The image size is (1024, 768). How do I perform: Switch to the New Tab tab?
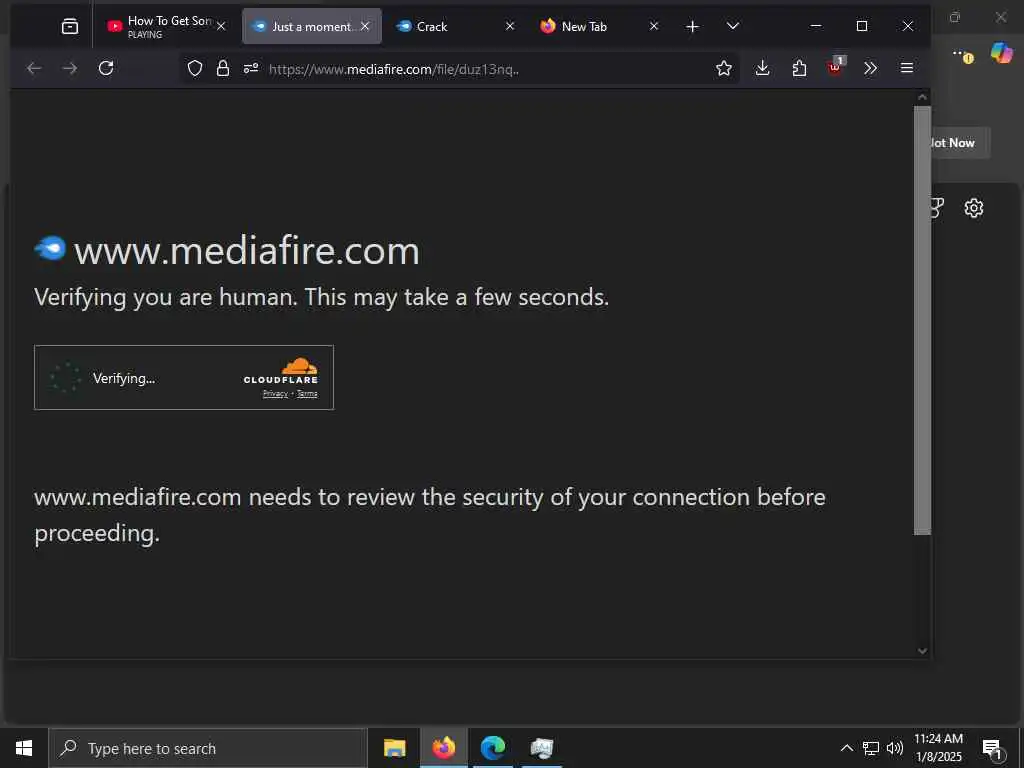pyautogui.click(x=600, y=26)
